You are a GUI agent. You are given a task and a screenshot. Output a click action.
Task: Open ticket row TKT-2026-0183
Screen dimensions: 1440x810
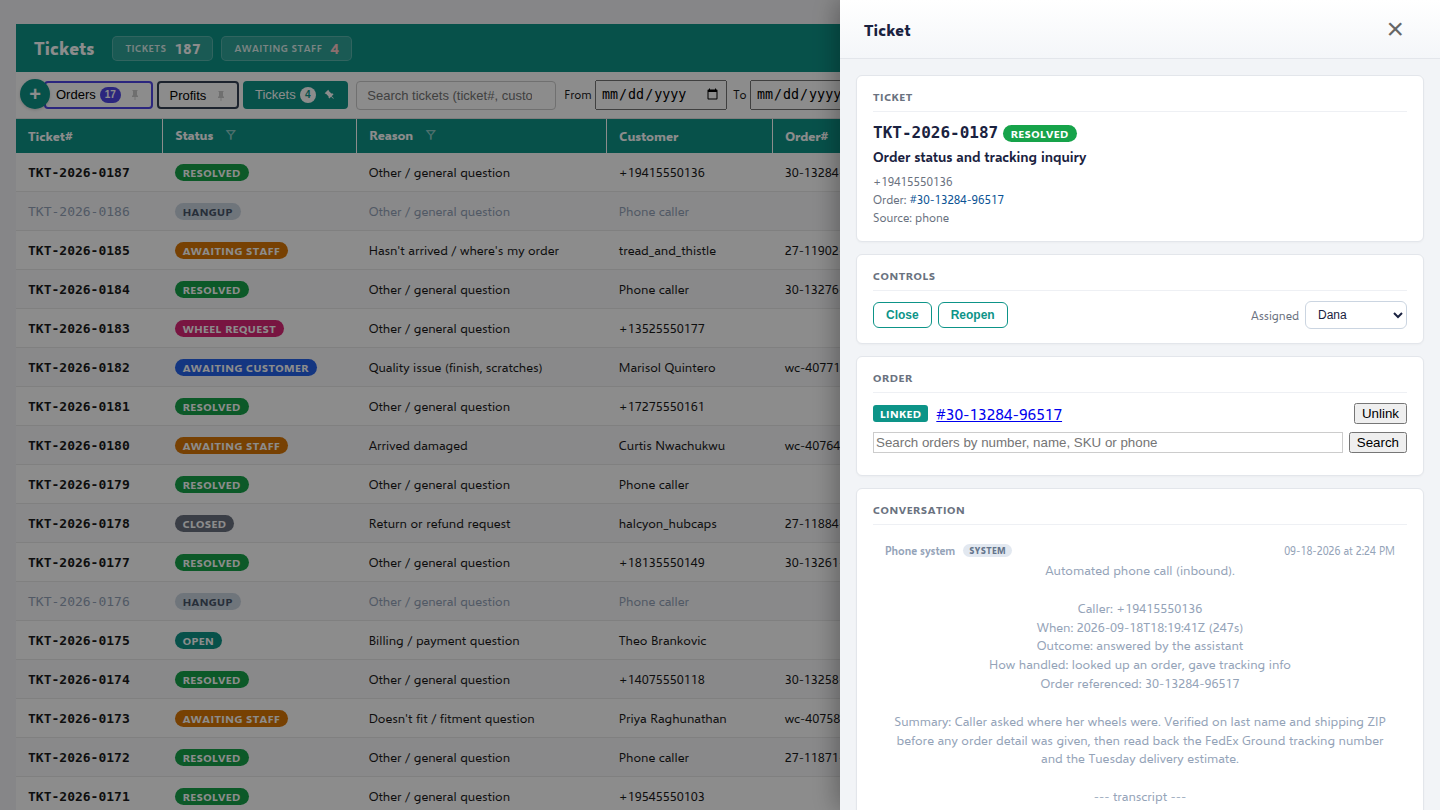point(428,329)
